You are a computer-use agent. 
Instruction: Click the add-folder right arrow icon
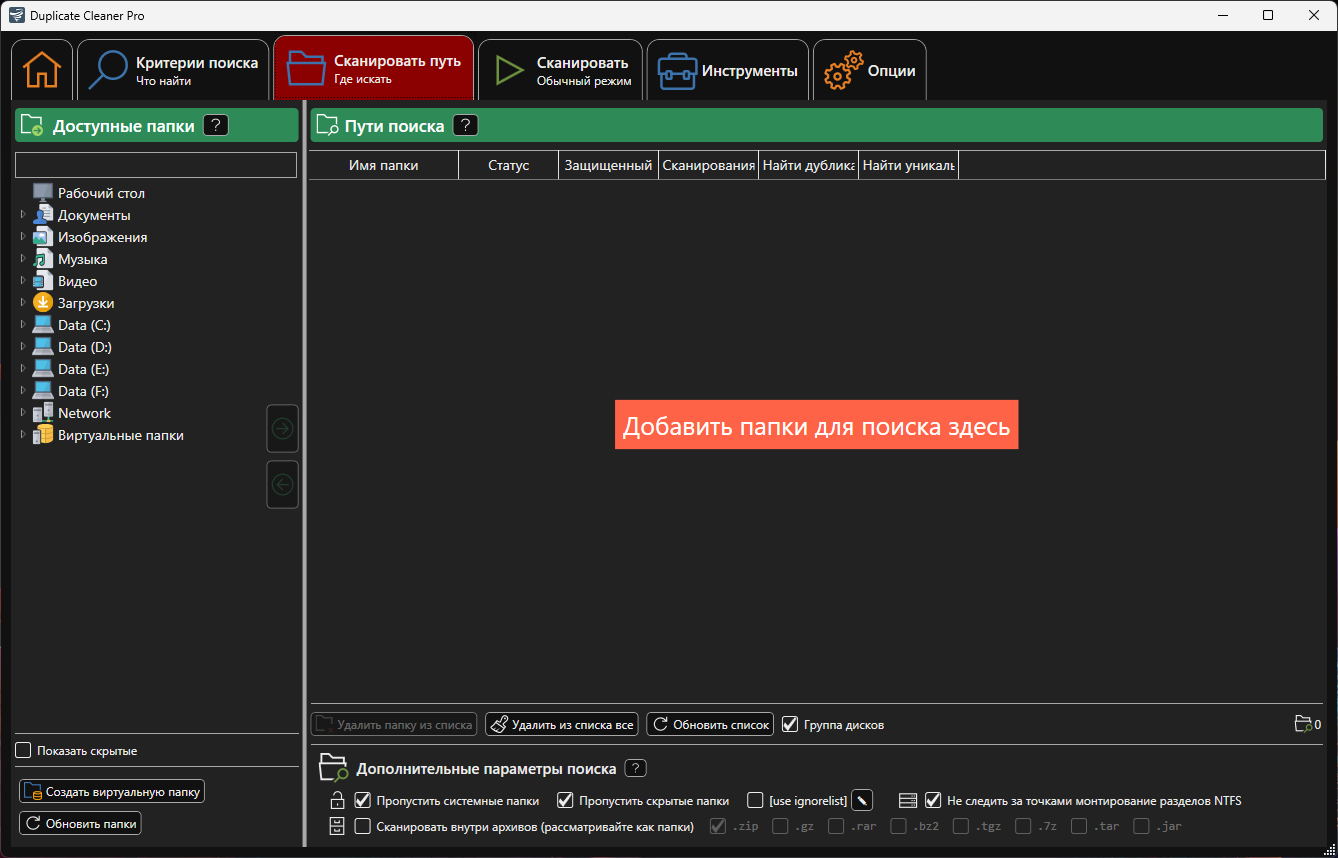283,429
